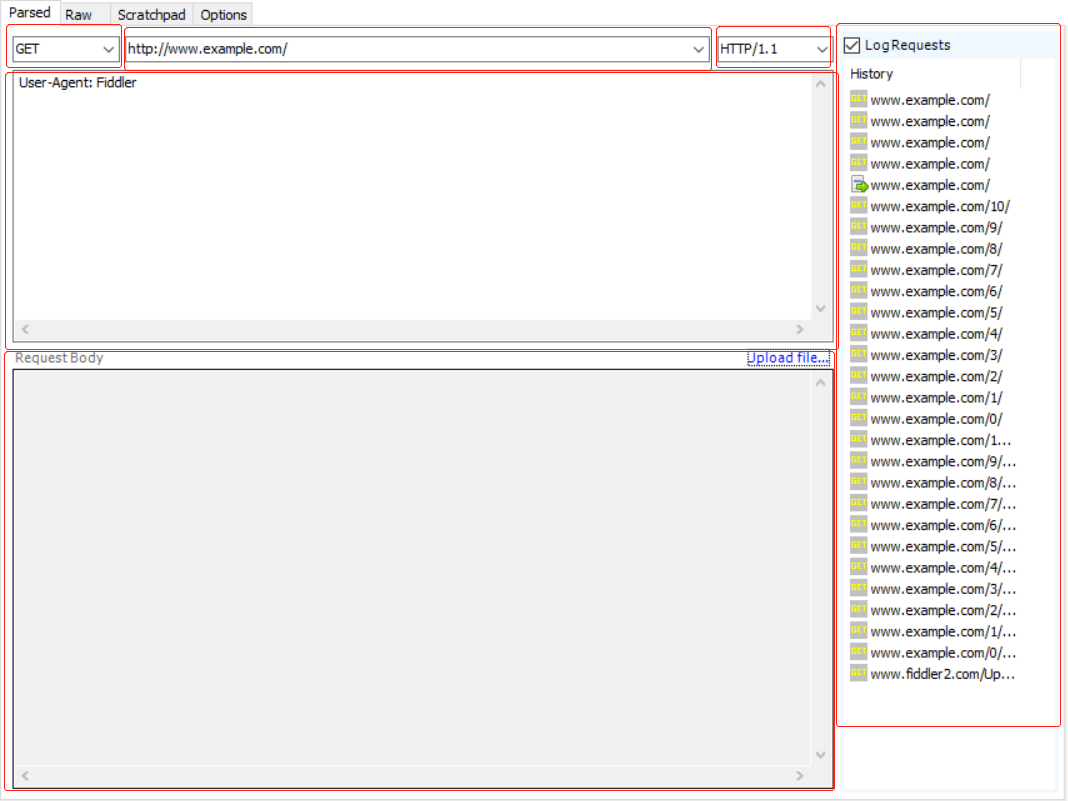Click the GET icon beside www.example.com/5/

pos(858,312)
